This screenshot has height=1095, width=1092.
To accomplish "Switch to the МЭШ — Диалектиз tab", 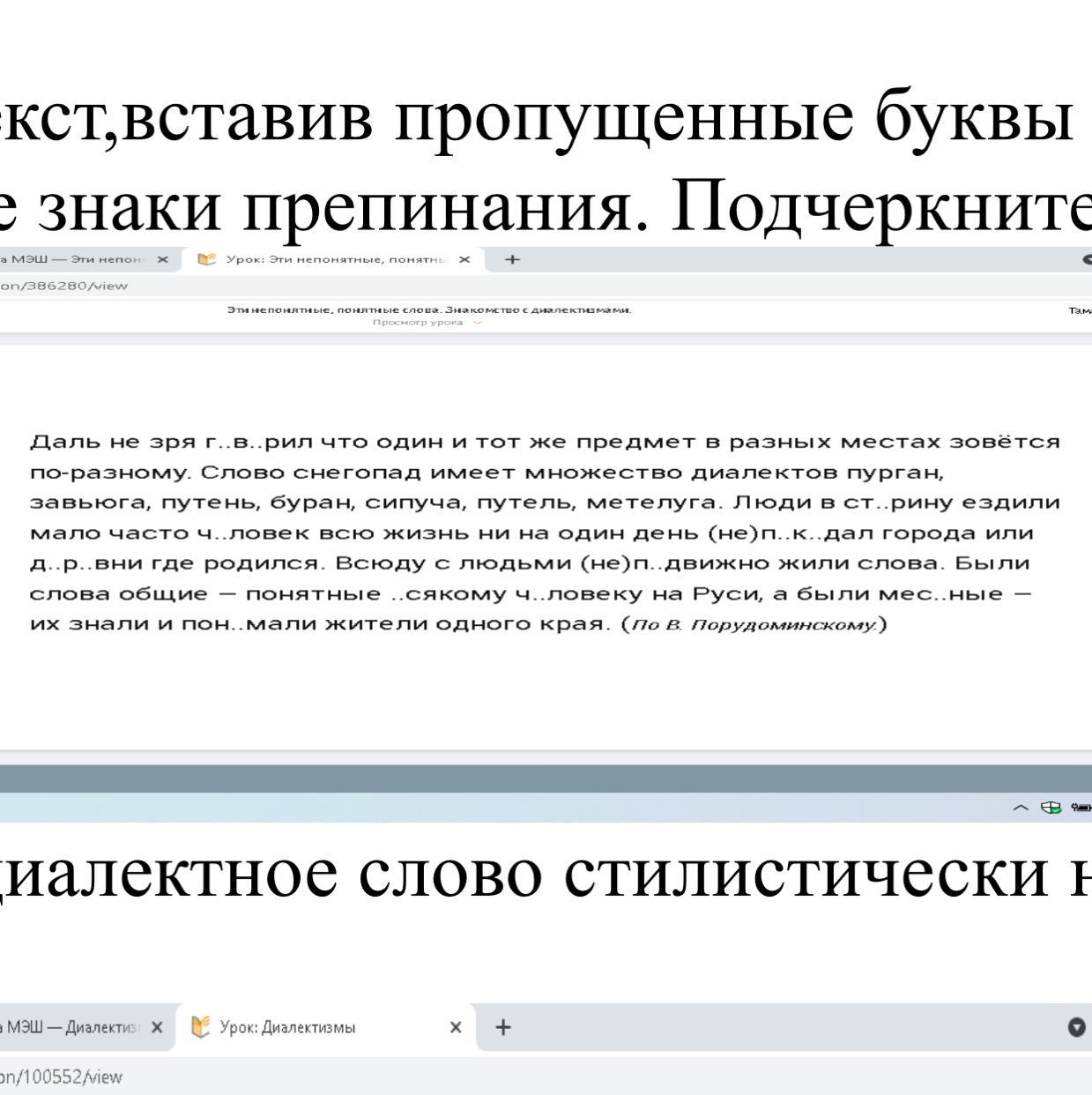I will tap(71, 1027).
